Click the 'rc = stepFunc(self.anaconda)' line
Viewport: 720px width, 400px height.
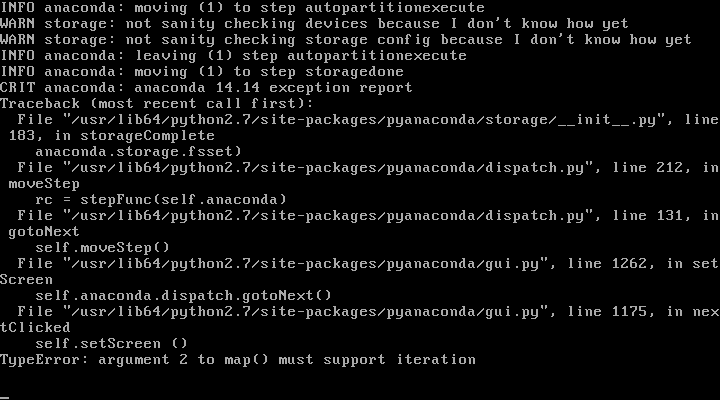[x=161, y=200]
